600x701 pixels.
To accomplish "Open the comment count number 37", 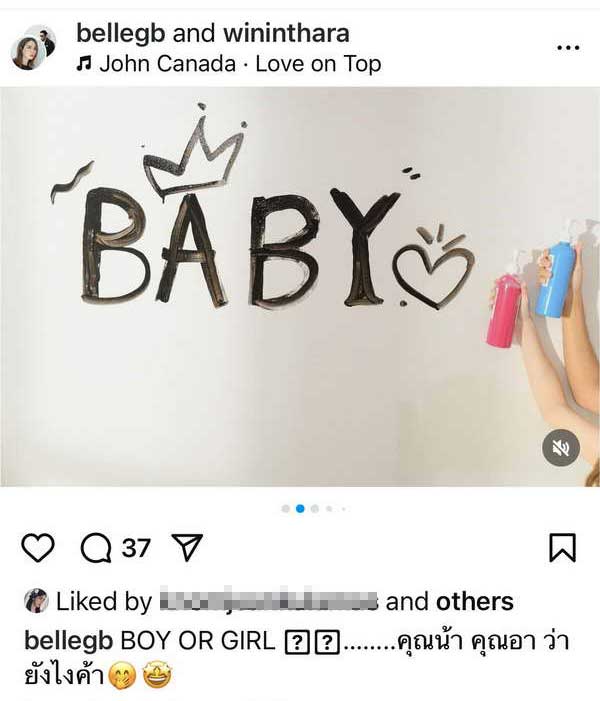I will 136,548.
